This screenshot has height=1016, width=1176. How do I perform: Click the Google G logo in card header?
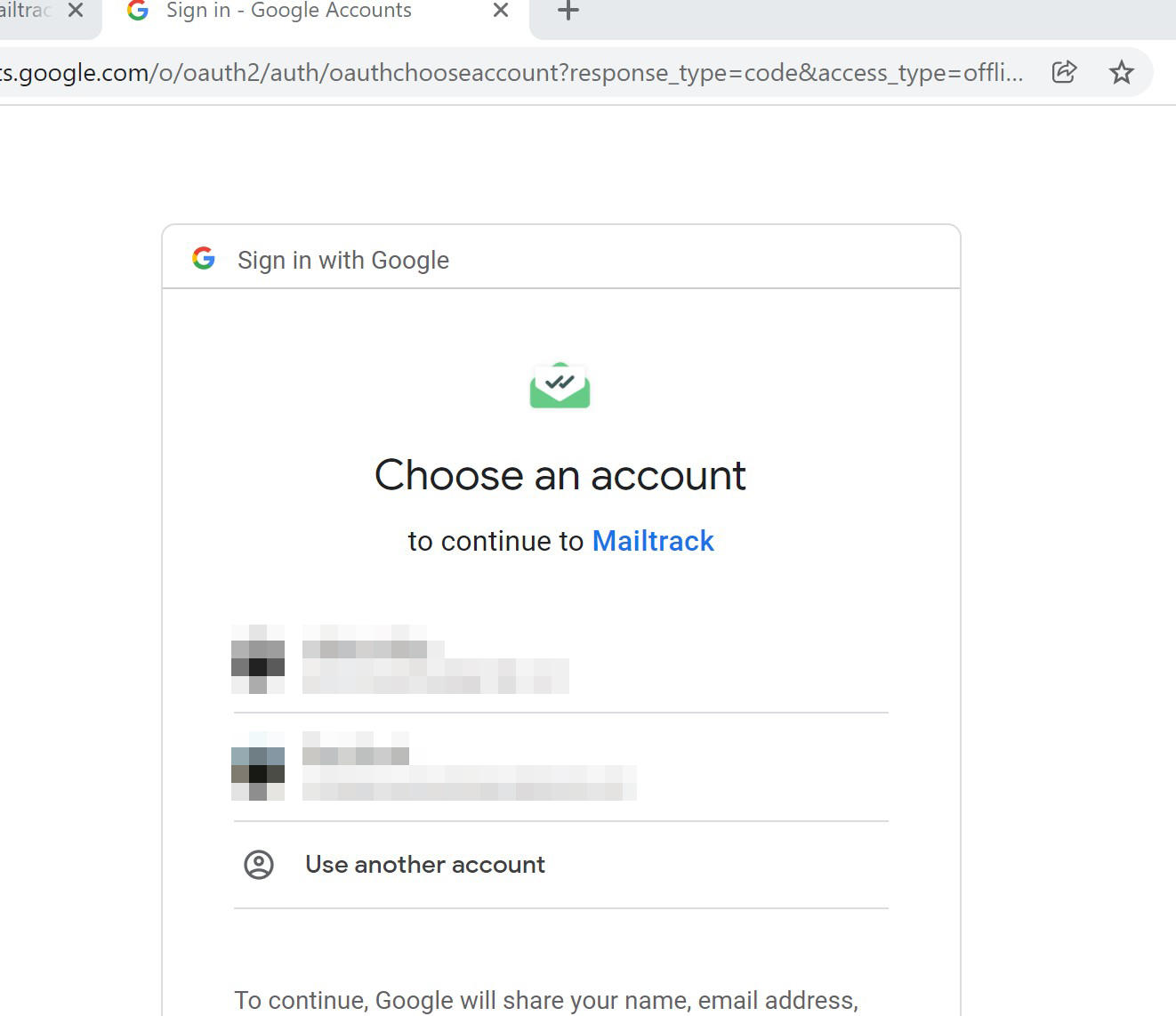(x=204, y=259)
